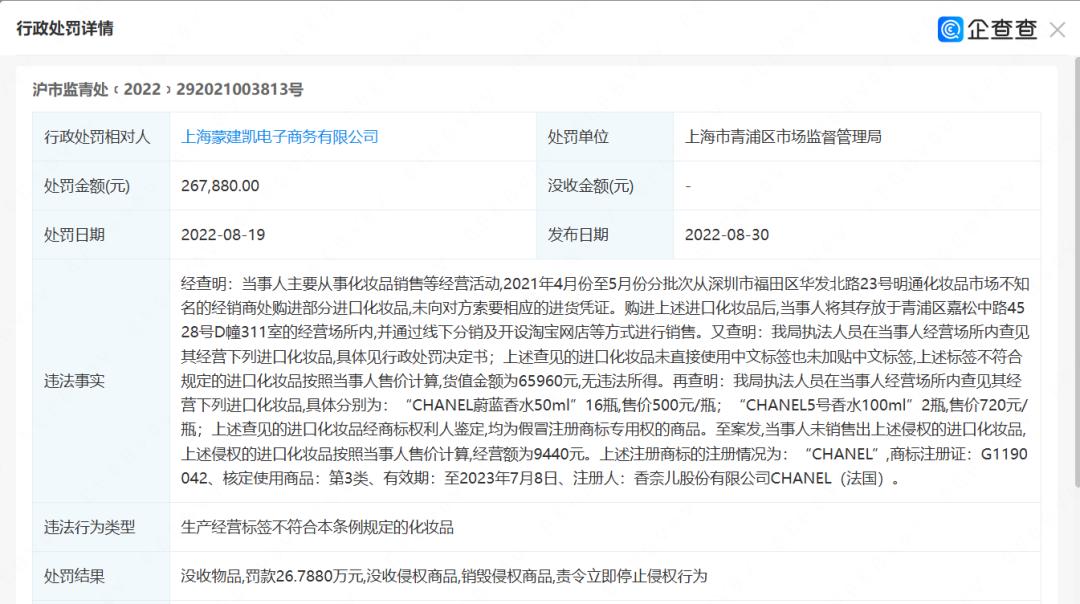The image size is (1080, 604).
Task: Click the 处罚结果 label
Action: point(74,576)
